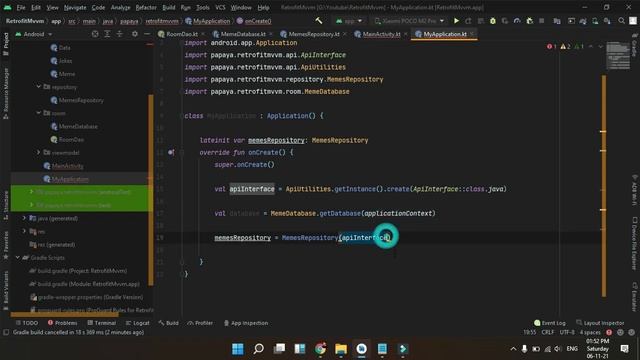
Task: Expand the res folder in project tree
Action: click(24, 231)
